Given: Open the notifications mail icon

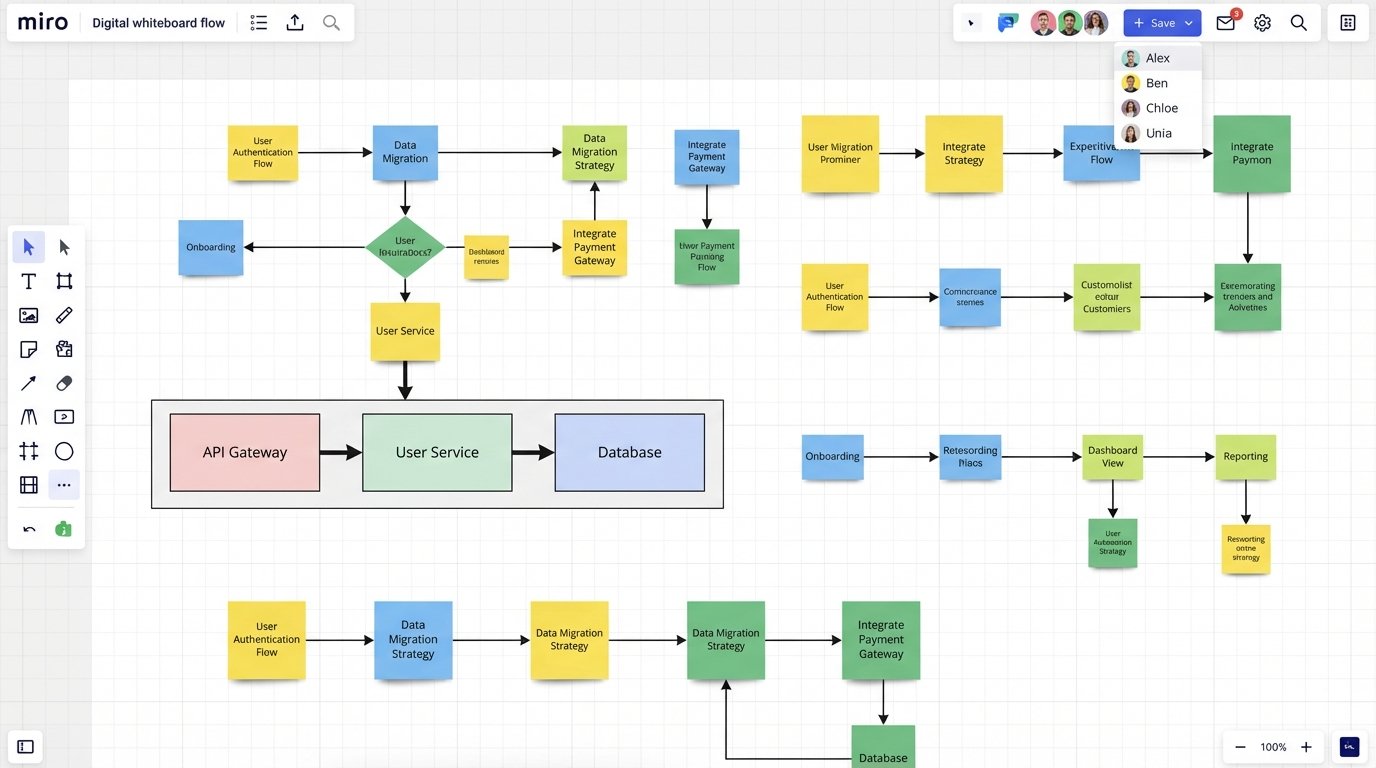Looking at the screenshot, I should coord(1225,22).
